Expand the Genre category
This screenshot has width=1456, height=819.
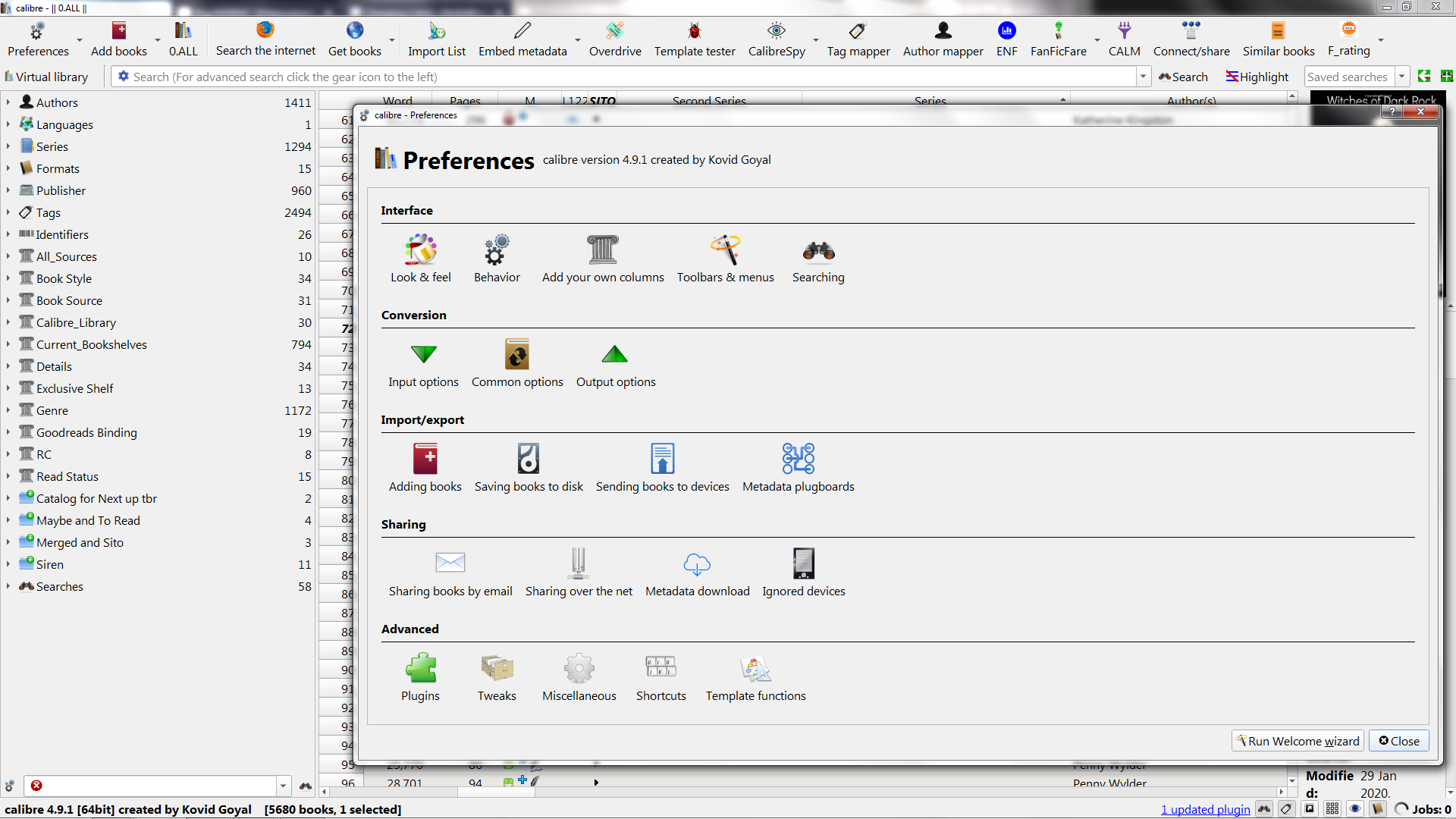click(x=8, y=410)
